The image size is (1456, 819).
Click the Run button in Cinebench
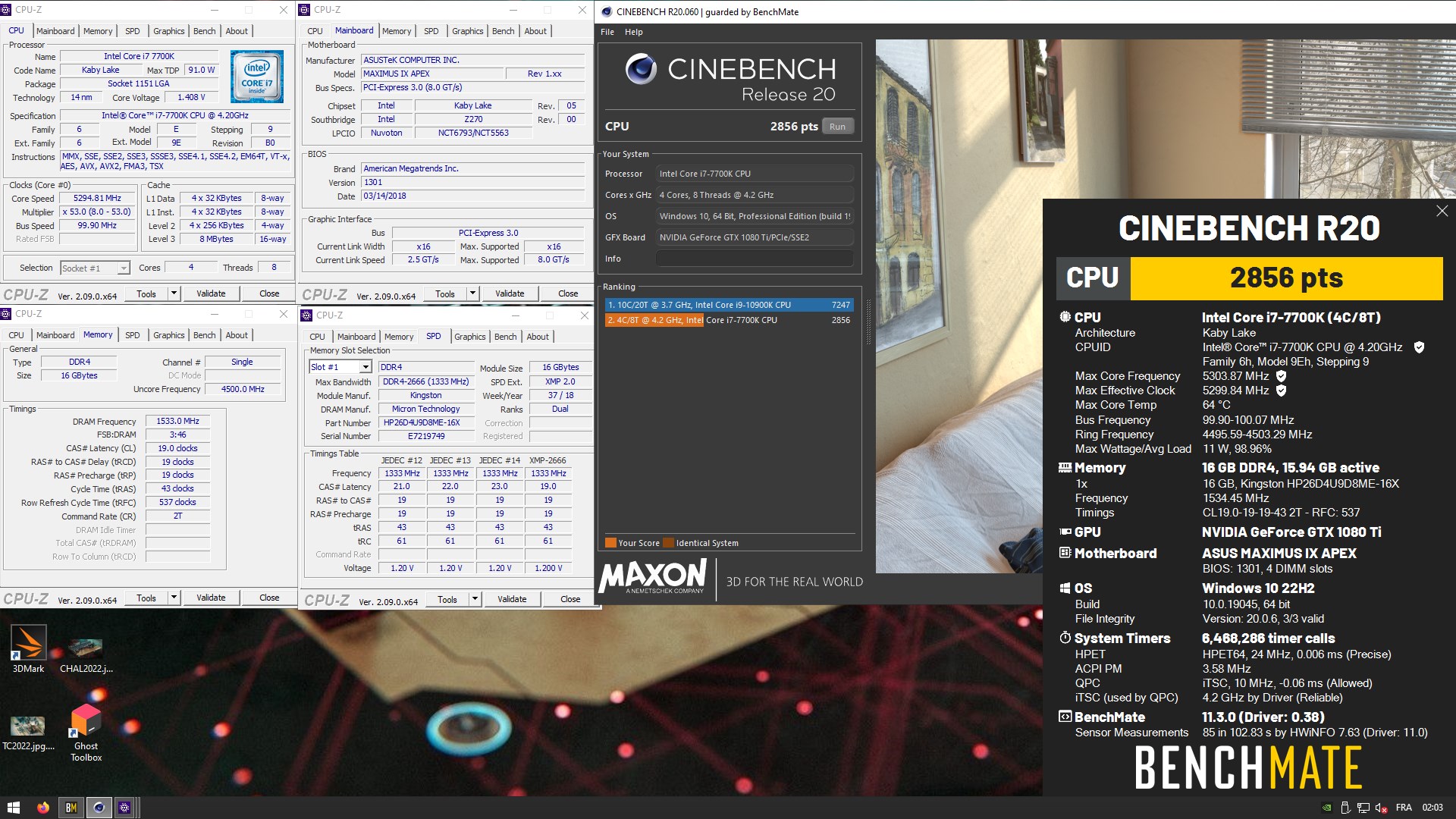click(x=837, y=127)
